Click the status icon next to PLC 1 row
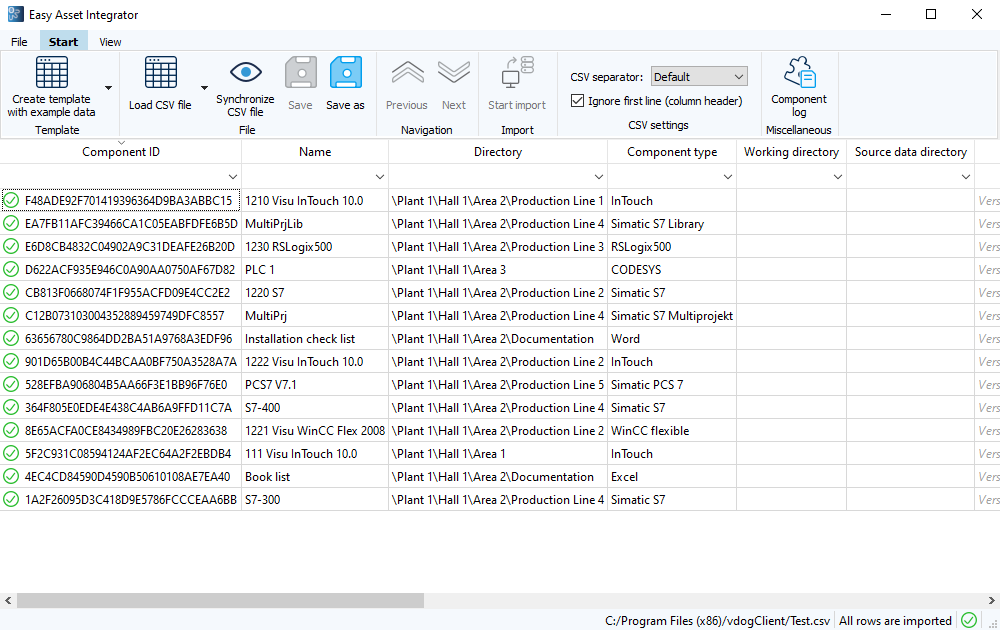Image resolution: width=1000 pixels, height=630 pixels. pyautogui.click(x=10, y=269)
